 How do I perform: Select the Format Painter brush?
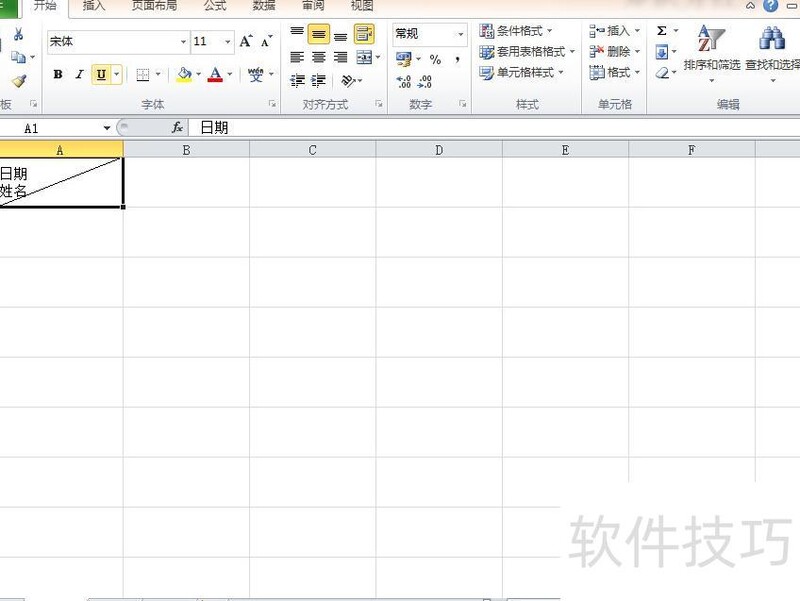19,81
